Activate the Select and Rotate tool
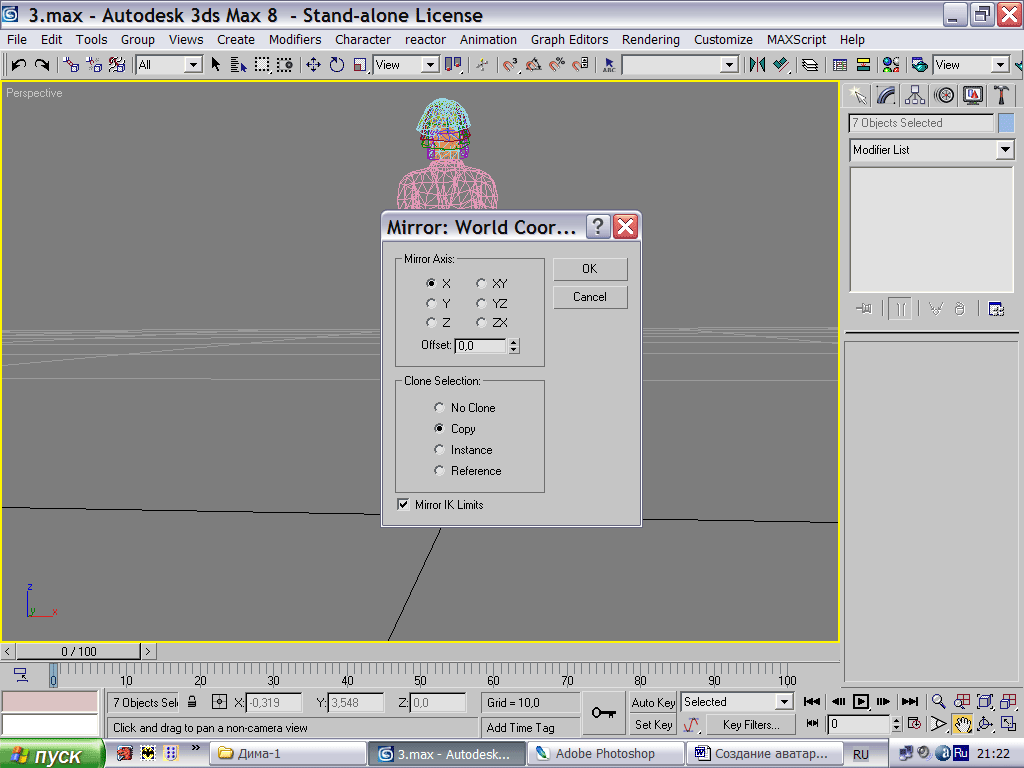1024x768 pixels. point(337,65)
